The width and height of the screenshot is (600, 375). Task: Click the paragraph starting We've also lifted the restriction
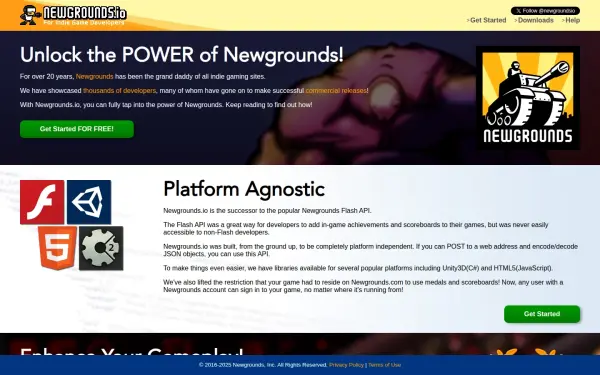coord(363,286)
